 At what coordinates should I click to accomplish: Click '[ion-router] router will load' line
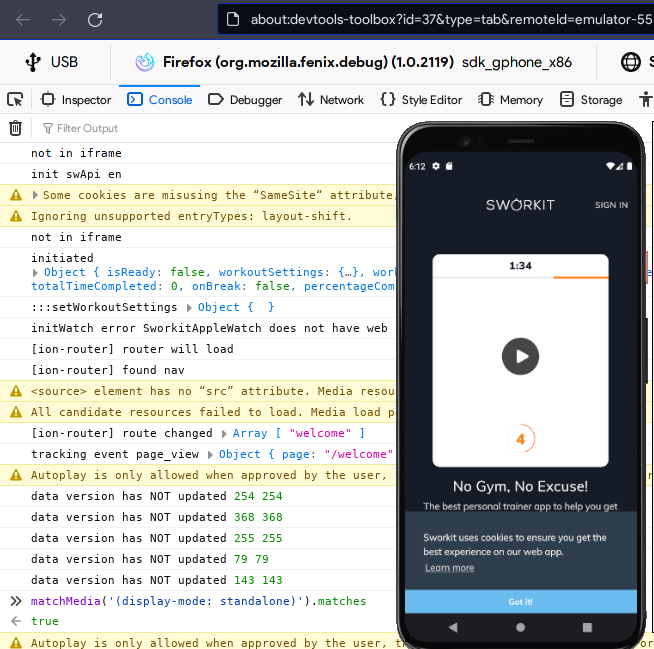click(132, 349)
